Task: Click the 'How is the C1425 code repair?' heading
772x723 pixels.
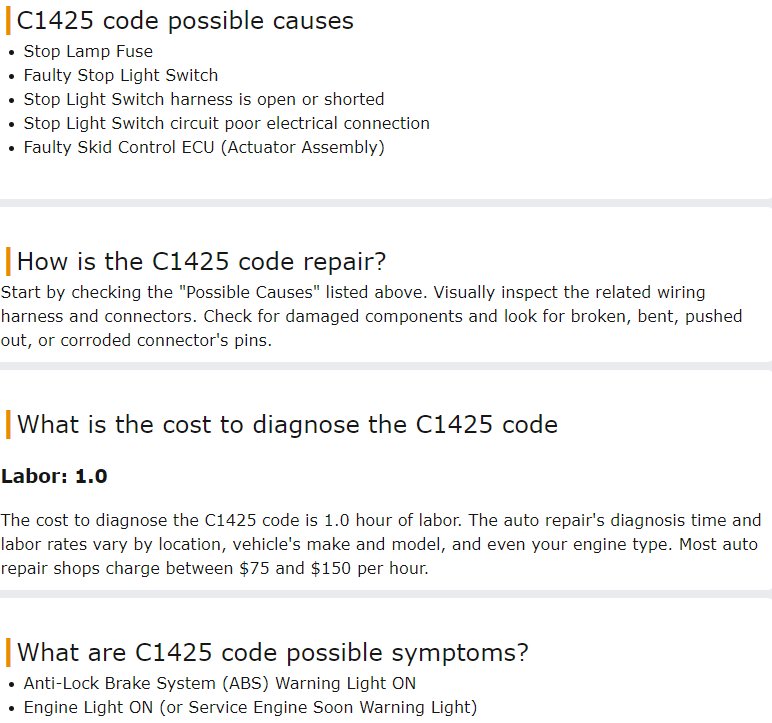Action: (201, 261)
